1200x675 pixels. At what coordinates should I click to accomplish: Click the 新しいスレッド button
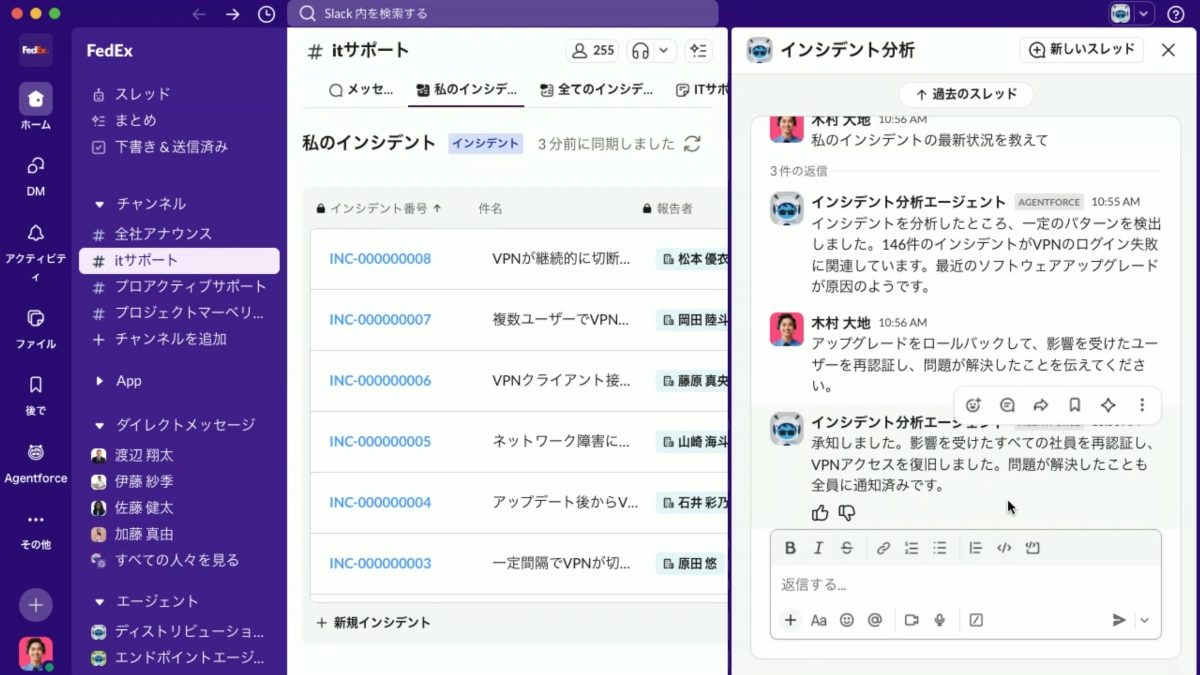1082,50
